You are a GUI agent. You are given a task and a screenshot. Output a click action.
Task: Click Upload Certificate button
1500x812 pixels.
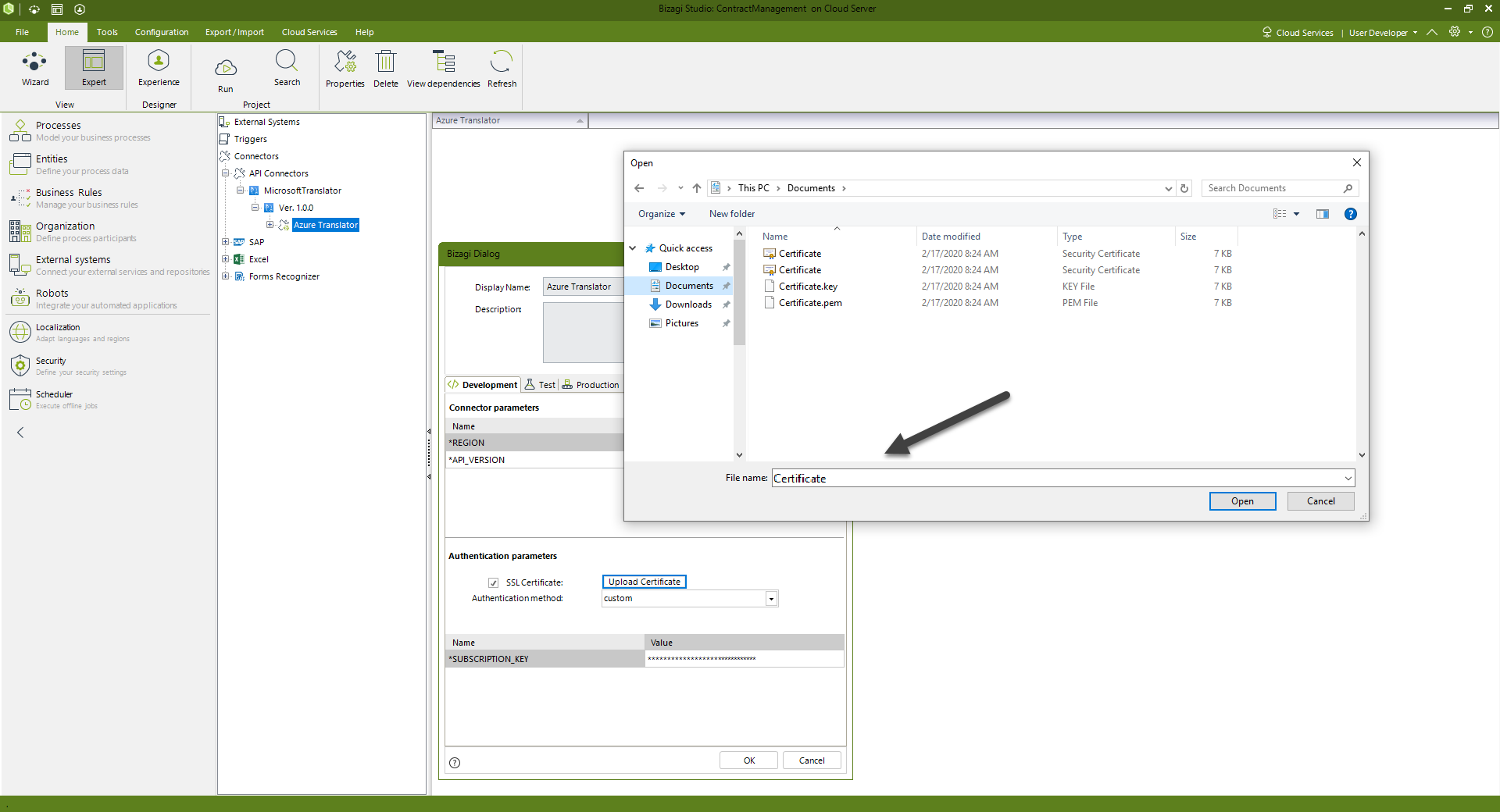point(645,582)
